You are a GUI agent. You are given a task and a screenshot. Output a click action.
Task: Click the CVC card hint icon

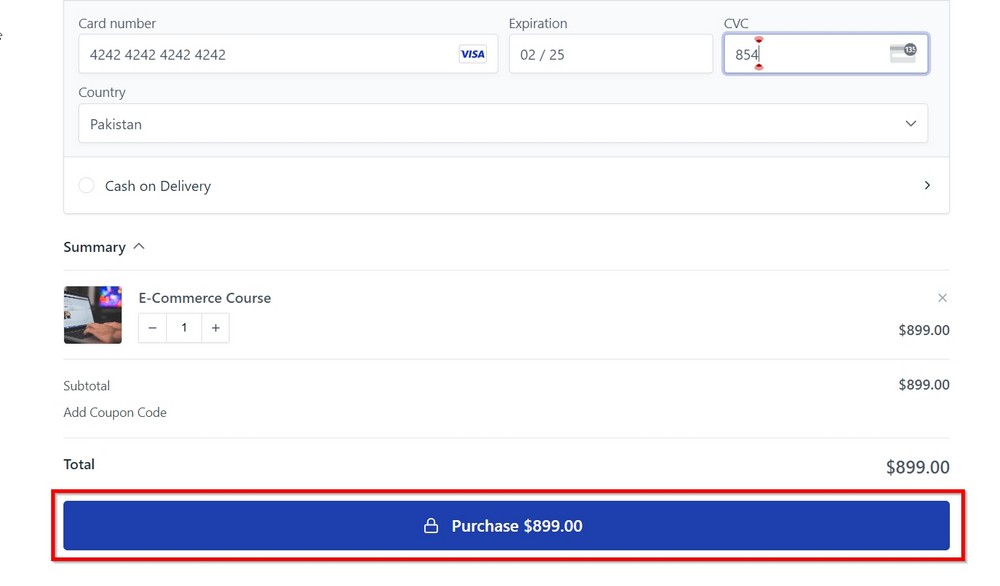coord(903,54)
